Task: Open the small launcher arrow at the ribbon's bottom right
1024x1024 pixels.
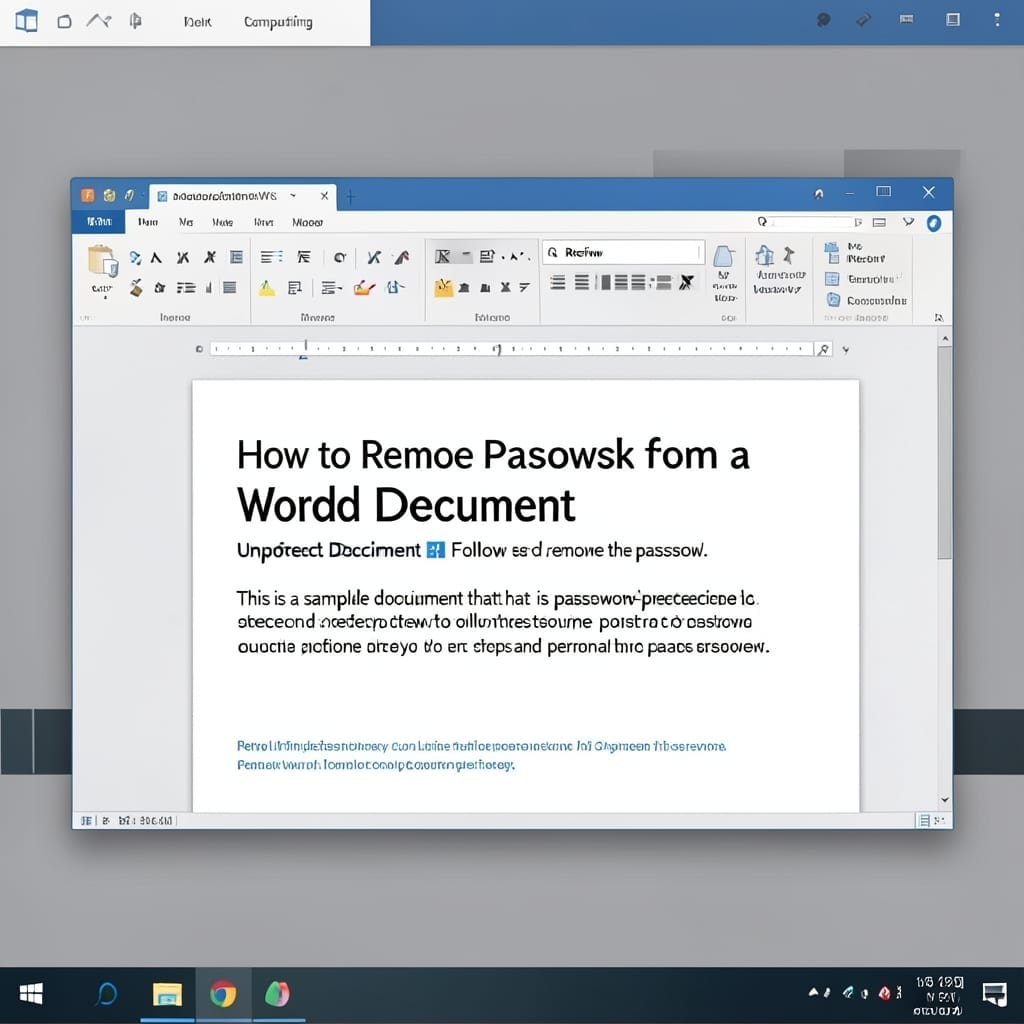Action: (x=938, y=317)
